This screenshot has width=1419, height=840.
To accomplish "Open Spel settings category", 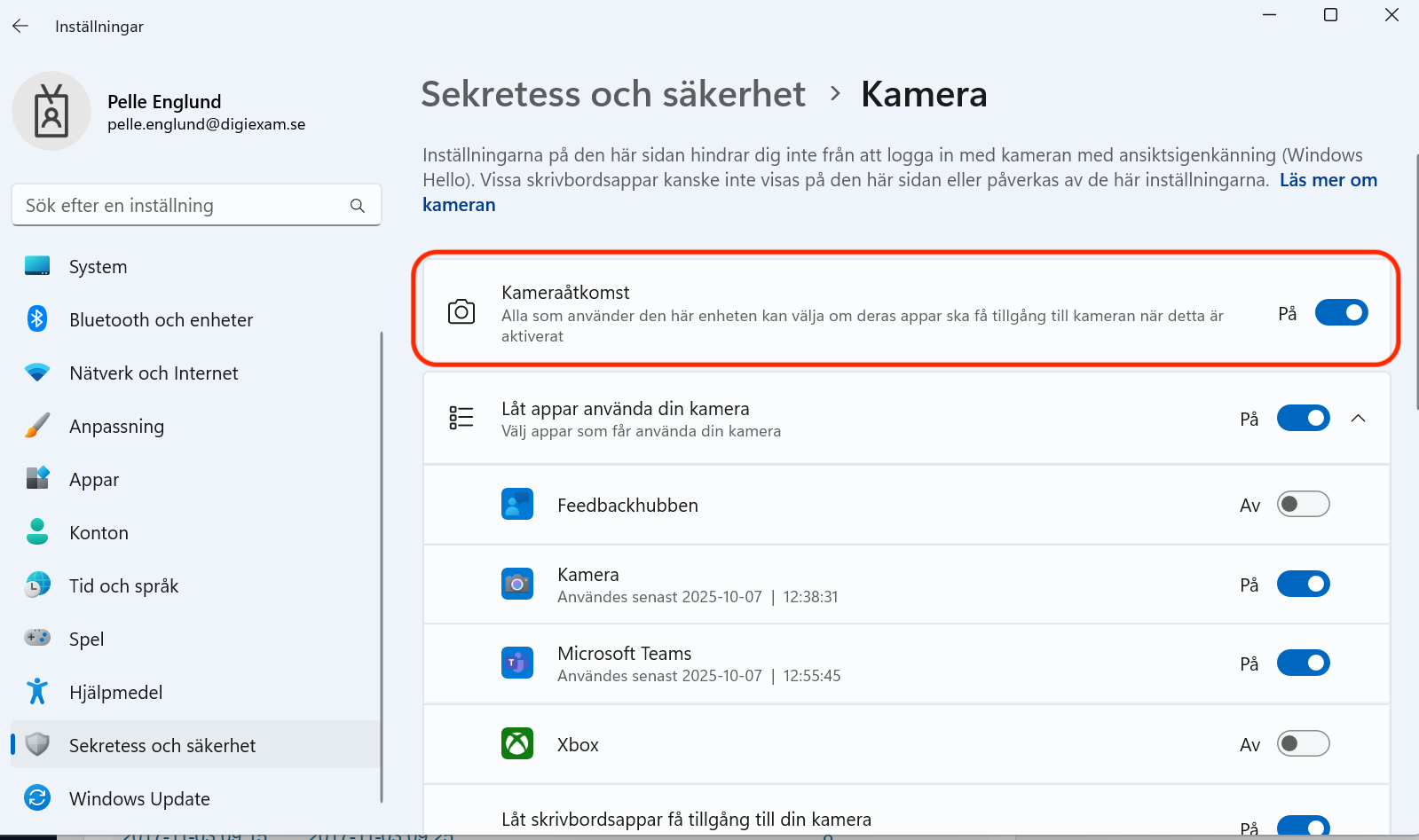I will pos(196,639).
